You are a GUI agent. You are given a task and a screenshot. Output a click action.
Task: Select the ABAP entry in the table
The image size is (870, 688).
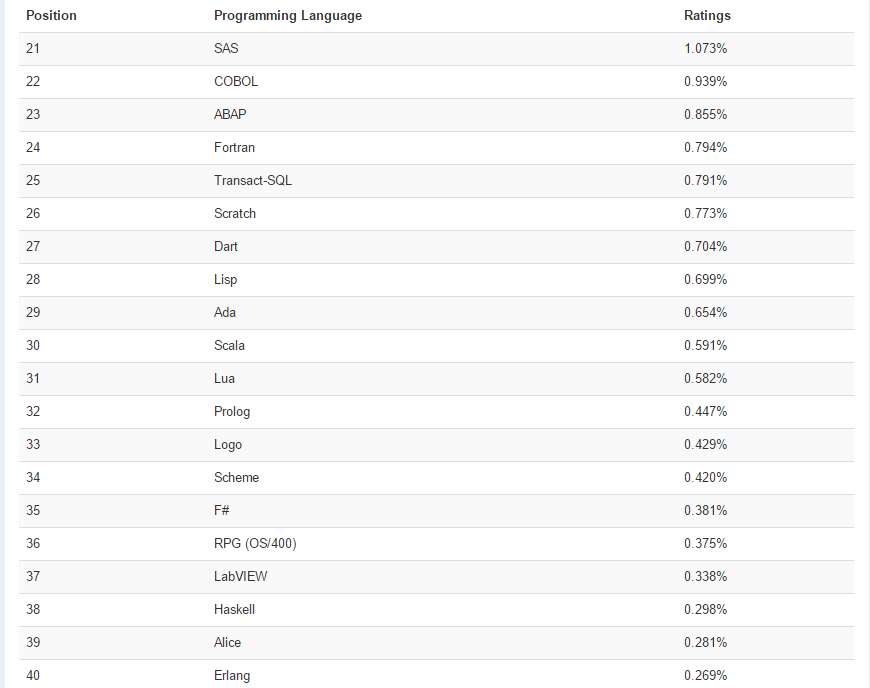[230, 115]
